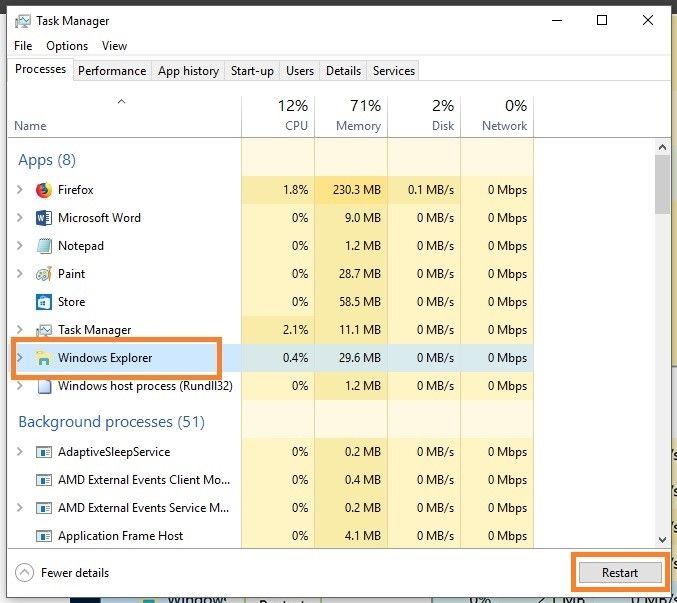Select the Firefox process name

pyautogui.click(x=76, y=189)
